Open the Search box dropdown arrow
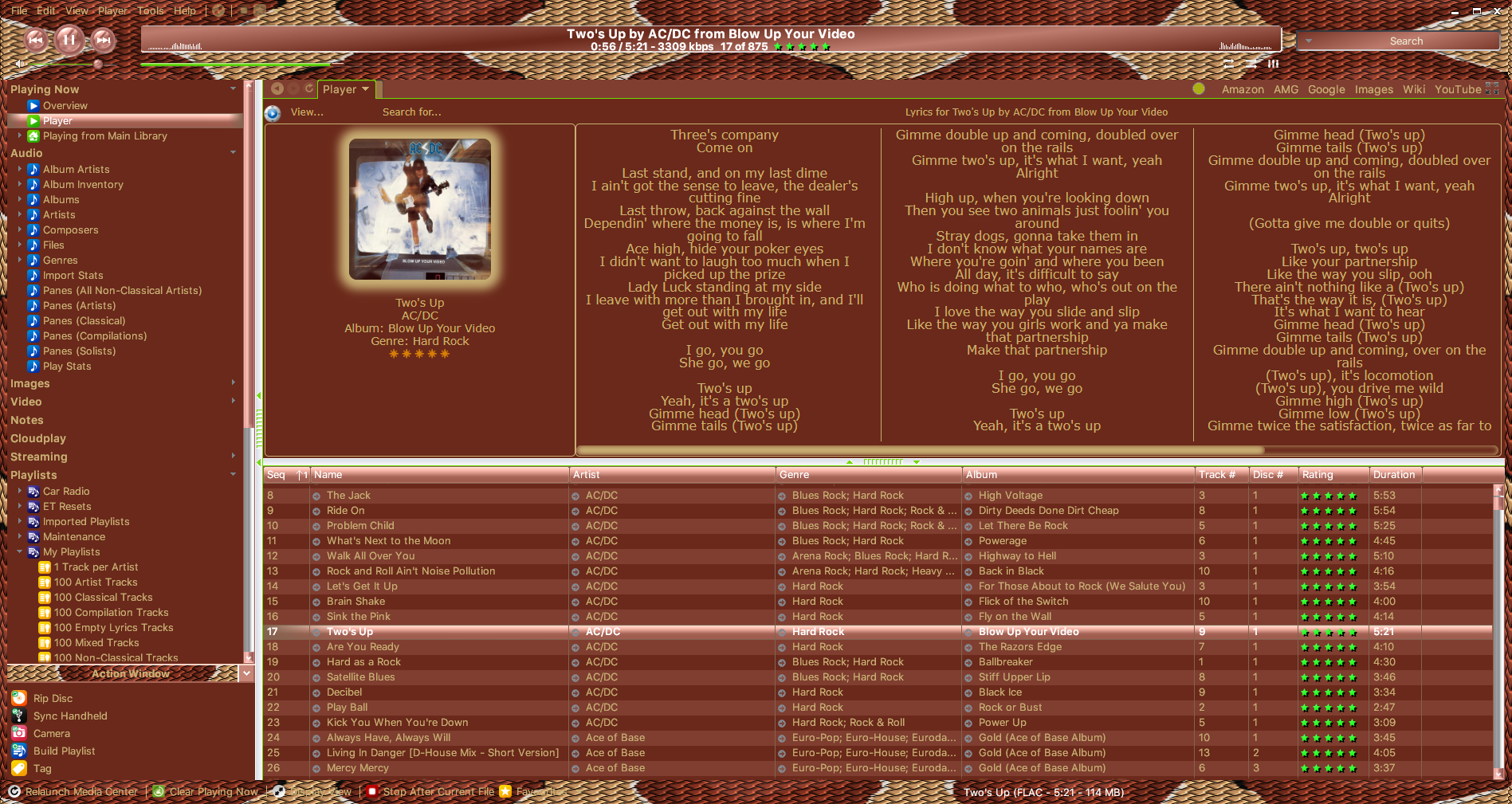The image size is (1512, 804). (x=1308, y=41)
